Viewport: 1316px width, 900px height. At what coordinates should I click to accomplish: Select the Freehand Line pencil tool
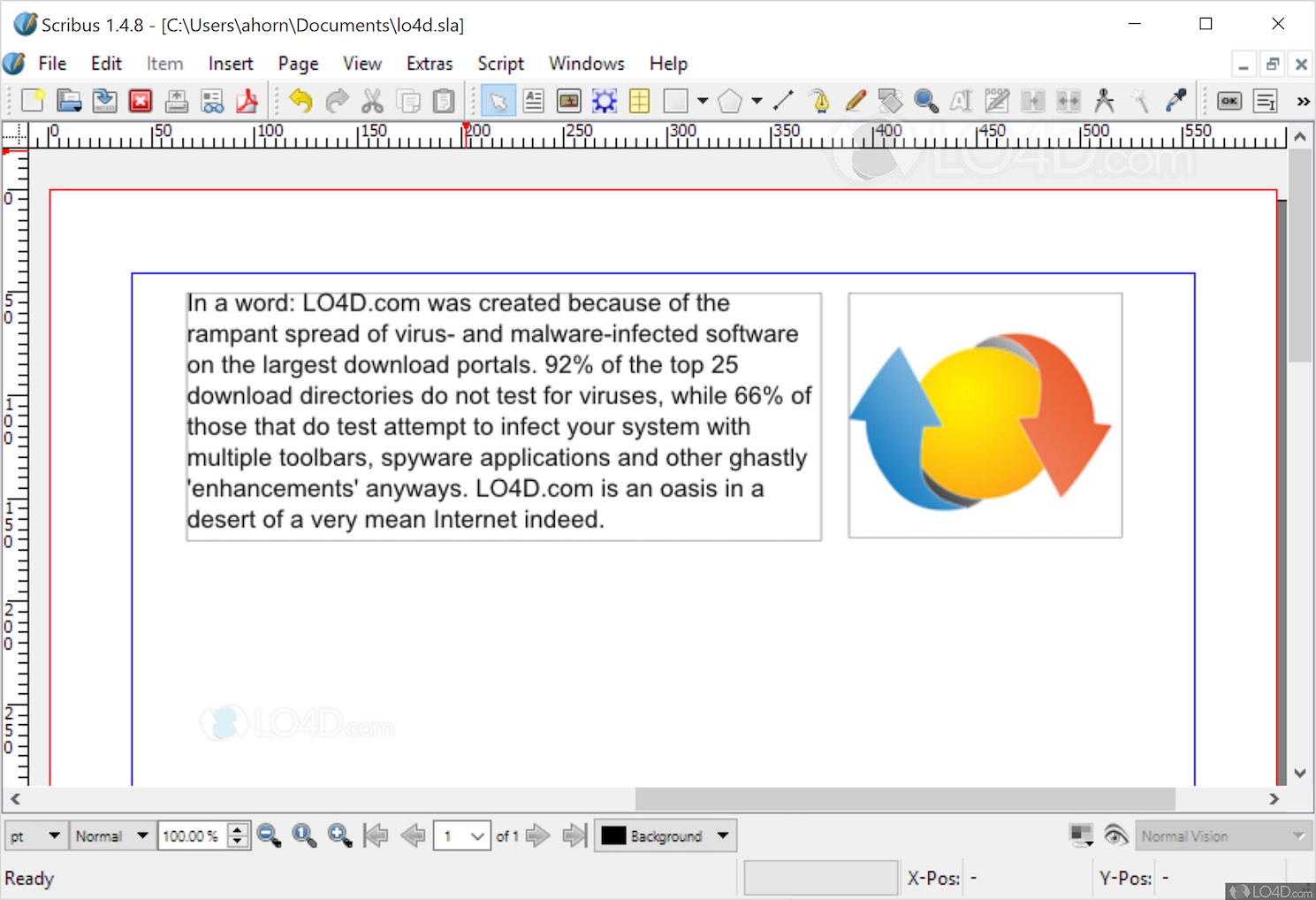click(x=855, y=101)
